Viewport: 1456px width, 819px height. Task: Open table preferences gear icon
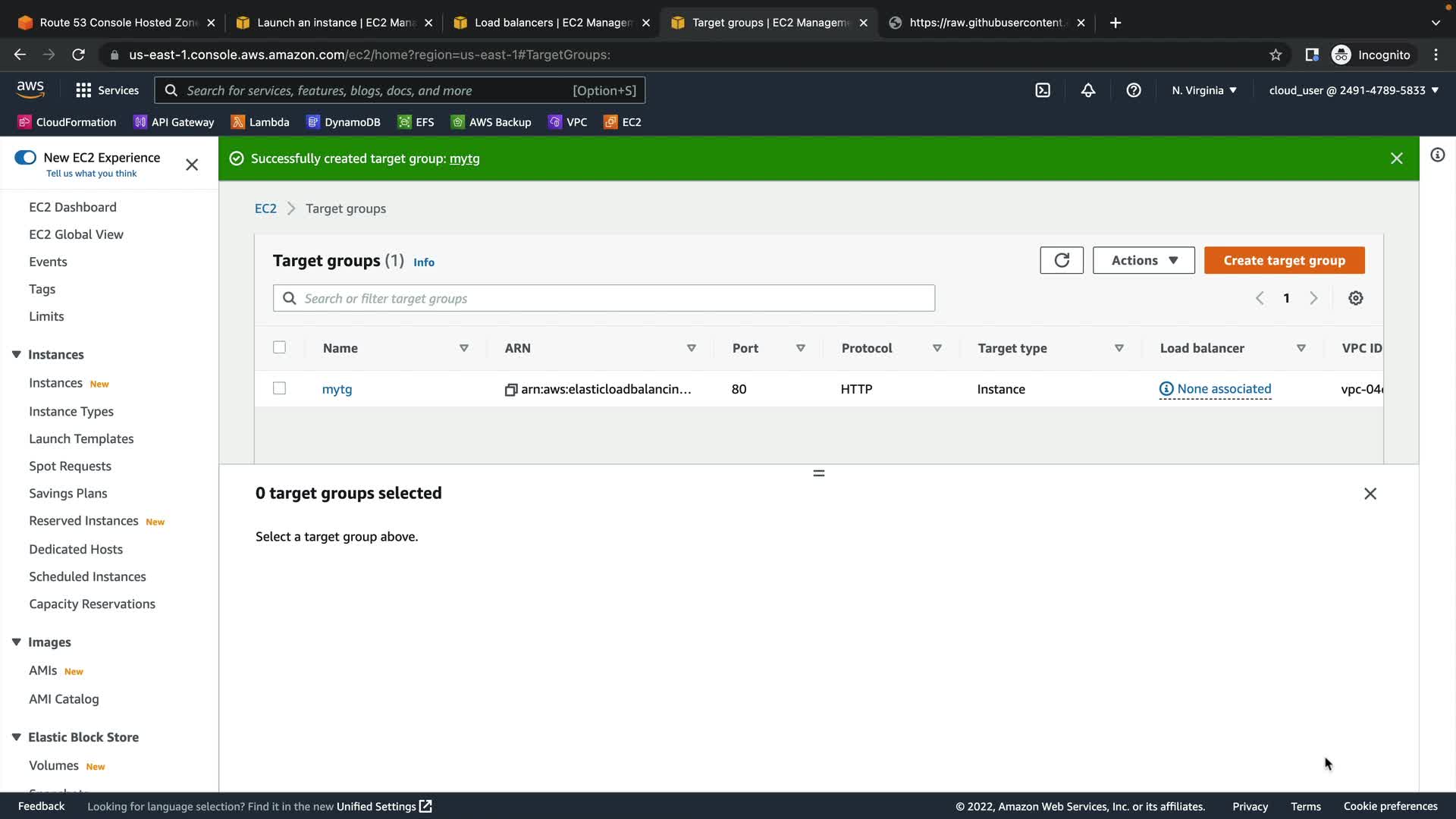[1356, 298]
